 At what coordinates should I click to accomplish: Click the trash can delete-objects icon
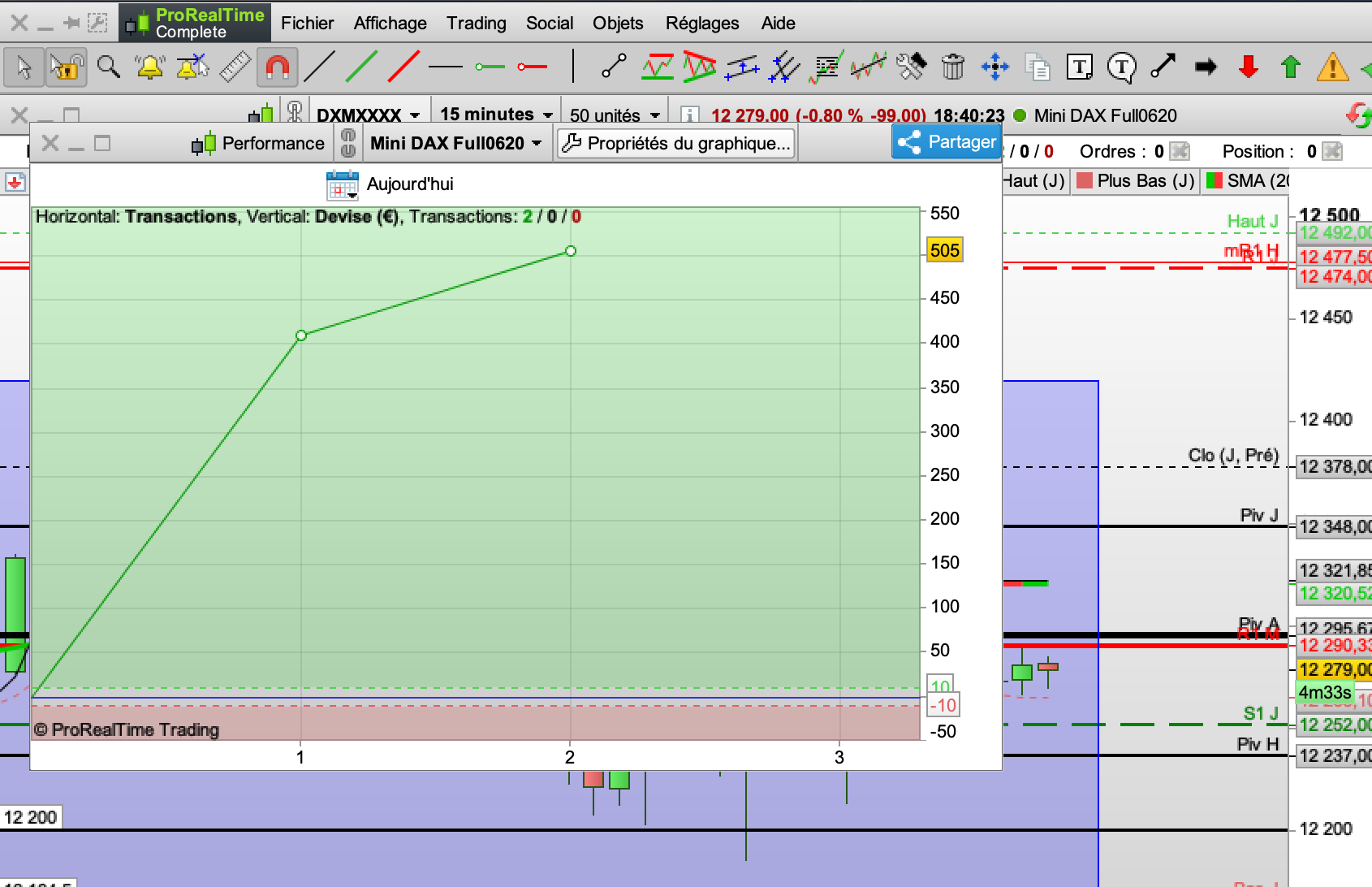point(953,67)
